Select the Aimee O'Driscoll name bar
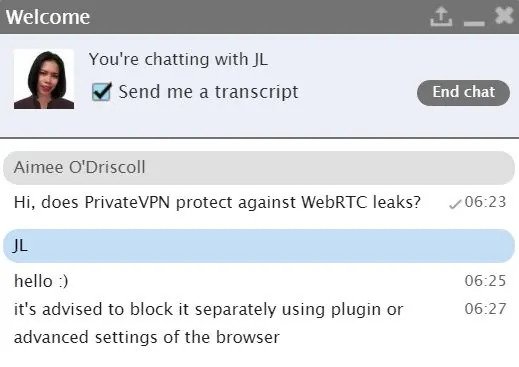This screenshot has height=367, width=519. 259,168
